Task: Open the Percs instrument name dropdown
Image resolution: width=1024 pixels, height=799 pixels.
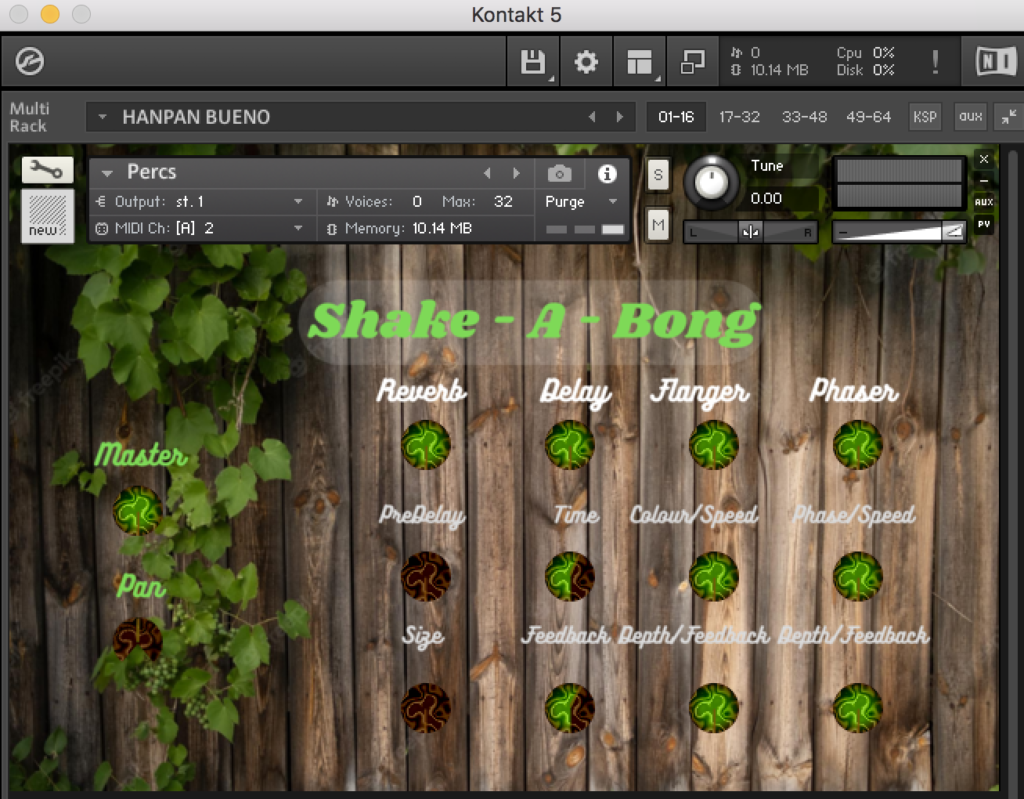Action: (x=107, y=173)
